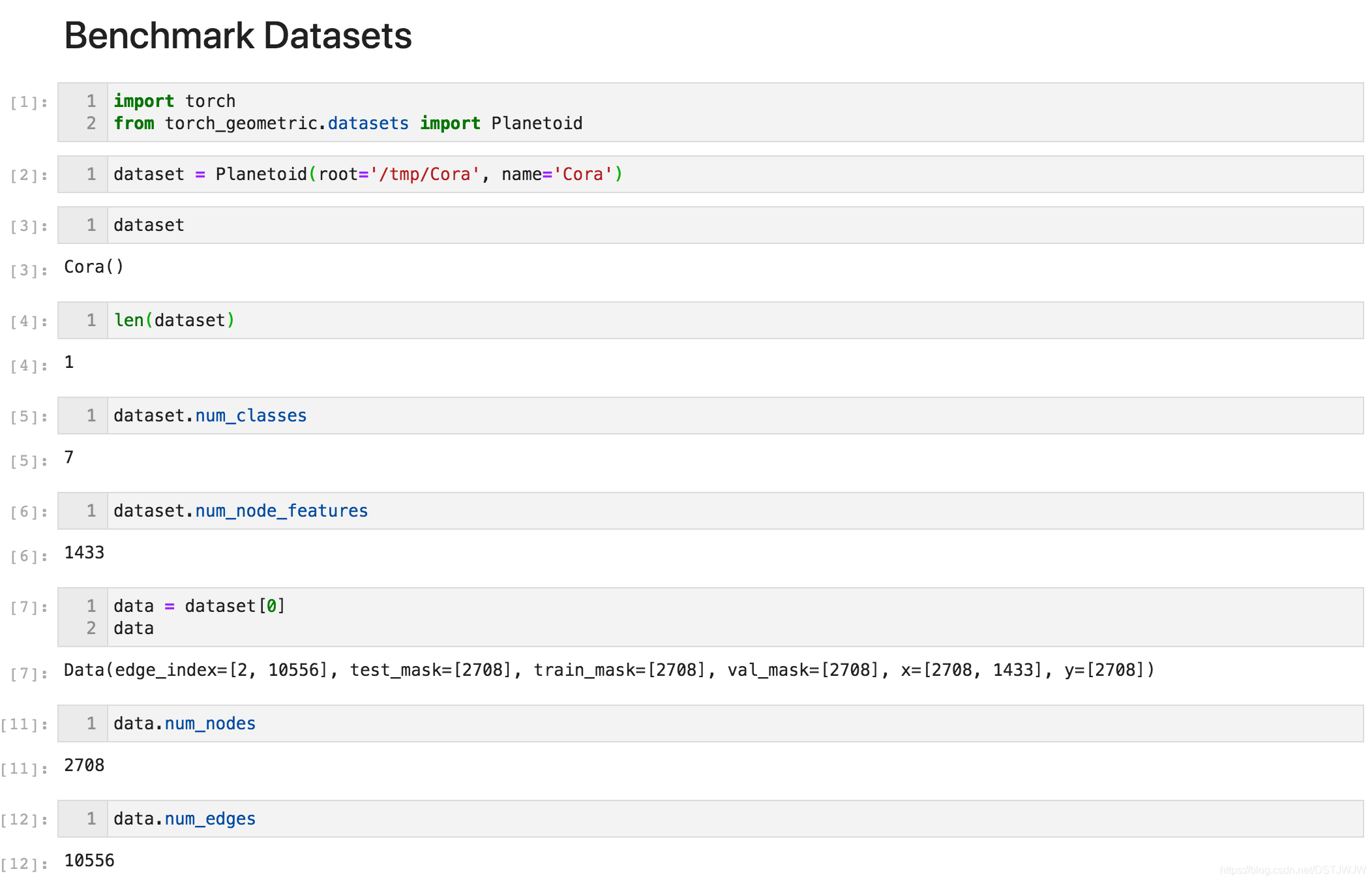
Task: Click the 'Cora()' output text
Action: click(94, 267)
